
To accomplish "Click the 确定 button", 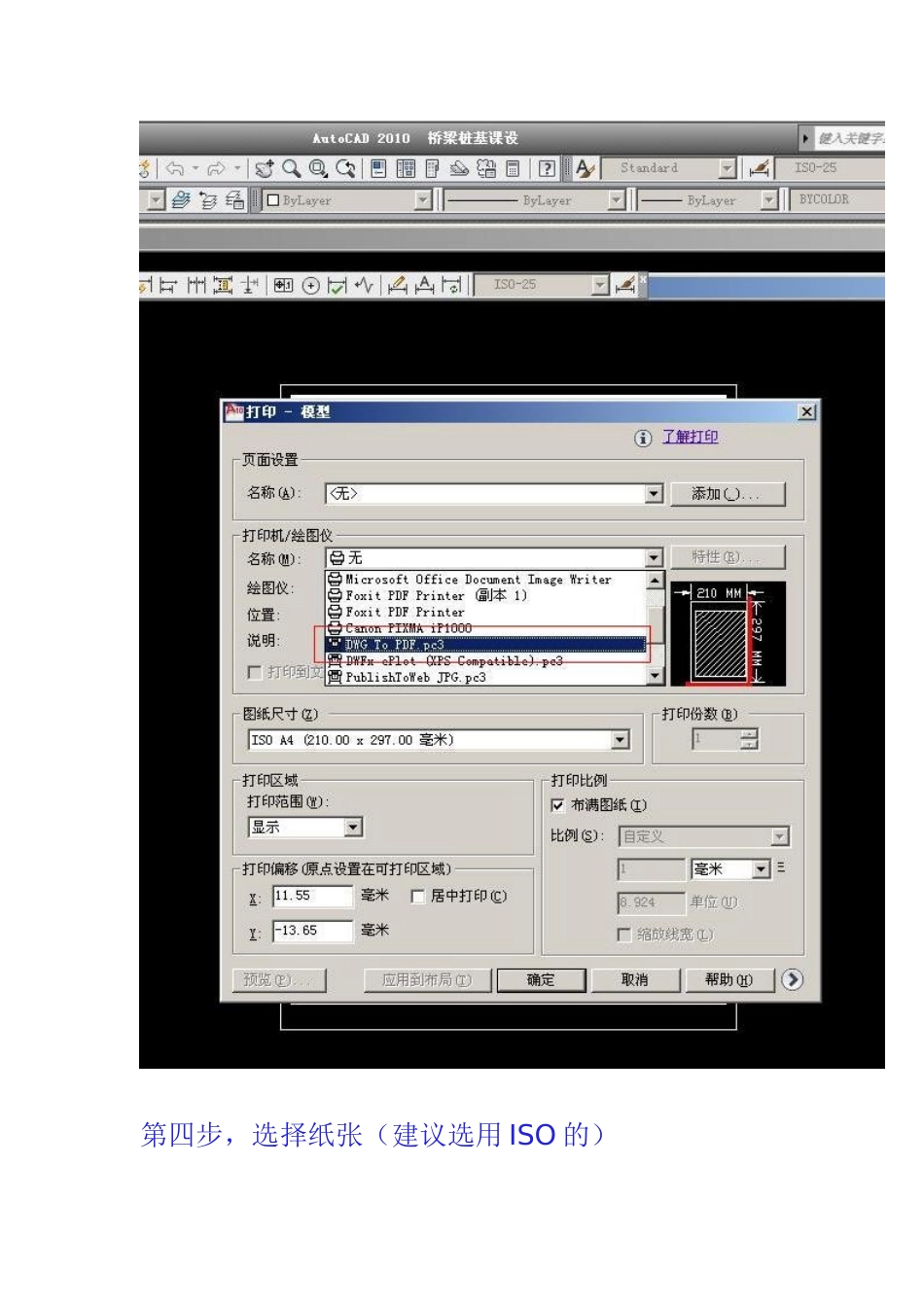I will pos(541,980).
